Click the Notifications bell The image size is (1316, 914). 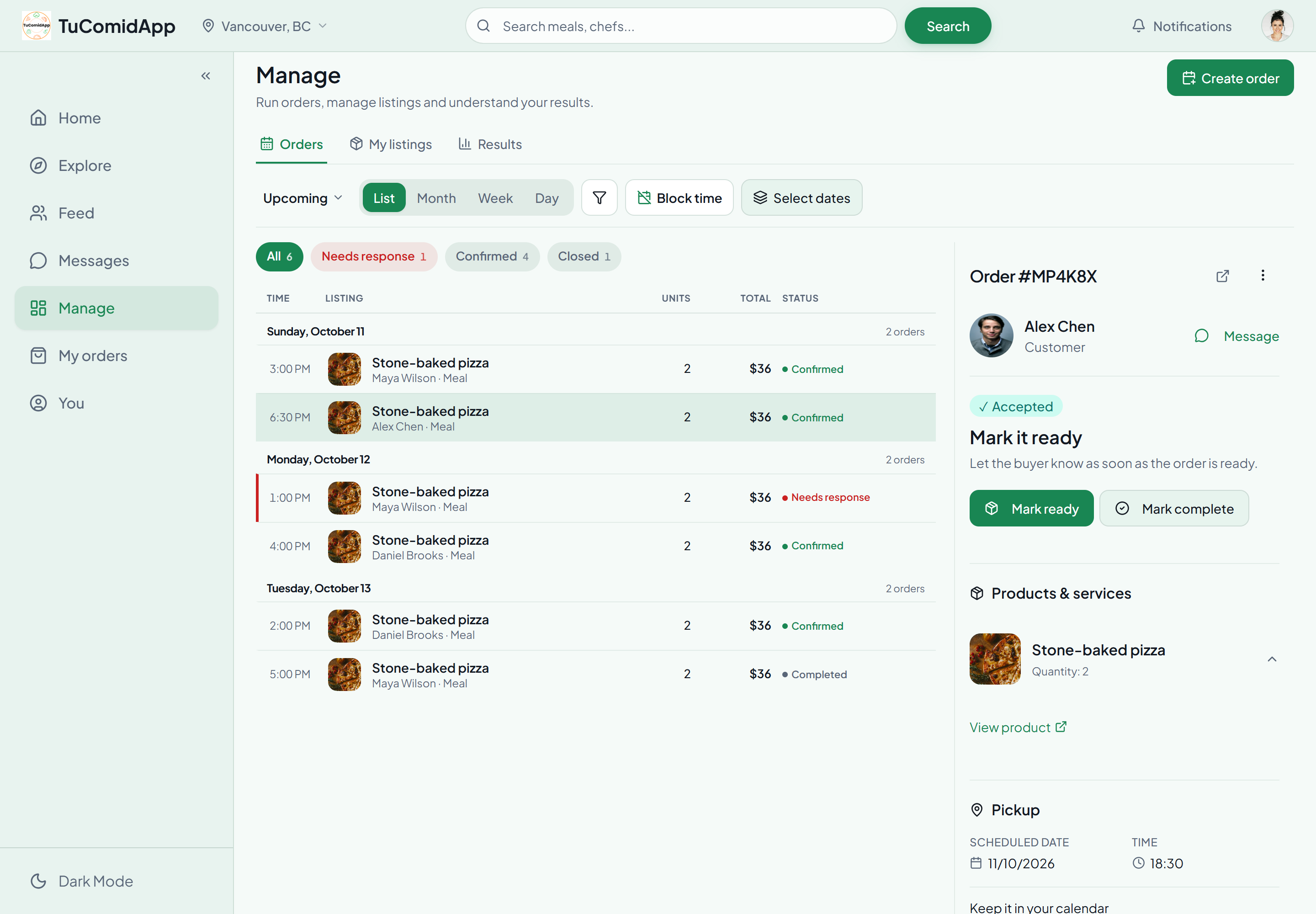(x=1181, y=27)
